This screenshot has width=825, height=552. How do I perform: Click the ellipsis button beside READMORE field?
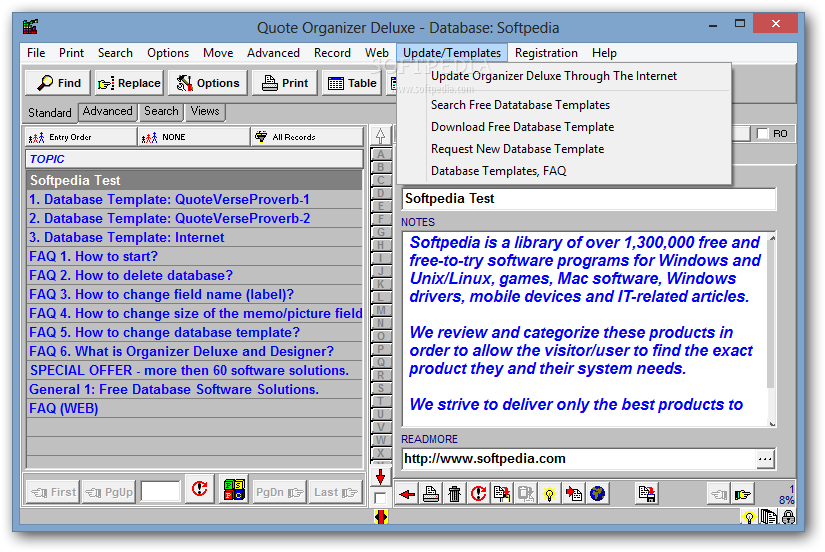pos(765,459)
